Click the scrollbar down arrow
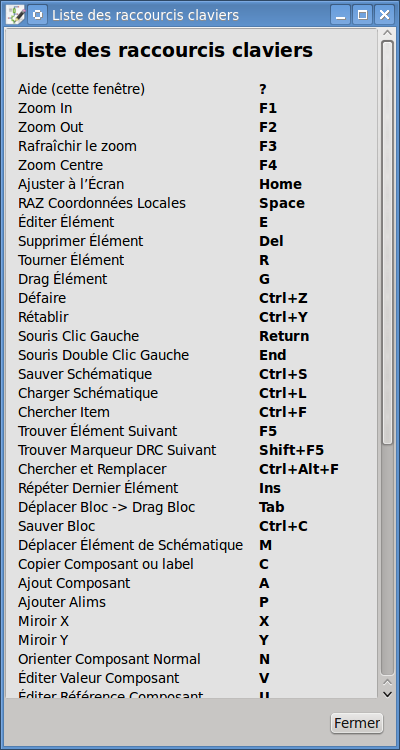Screen dimensions: 400x750 pos(387,692)
